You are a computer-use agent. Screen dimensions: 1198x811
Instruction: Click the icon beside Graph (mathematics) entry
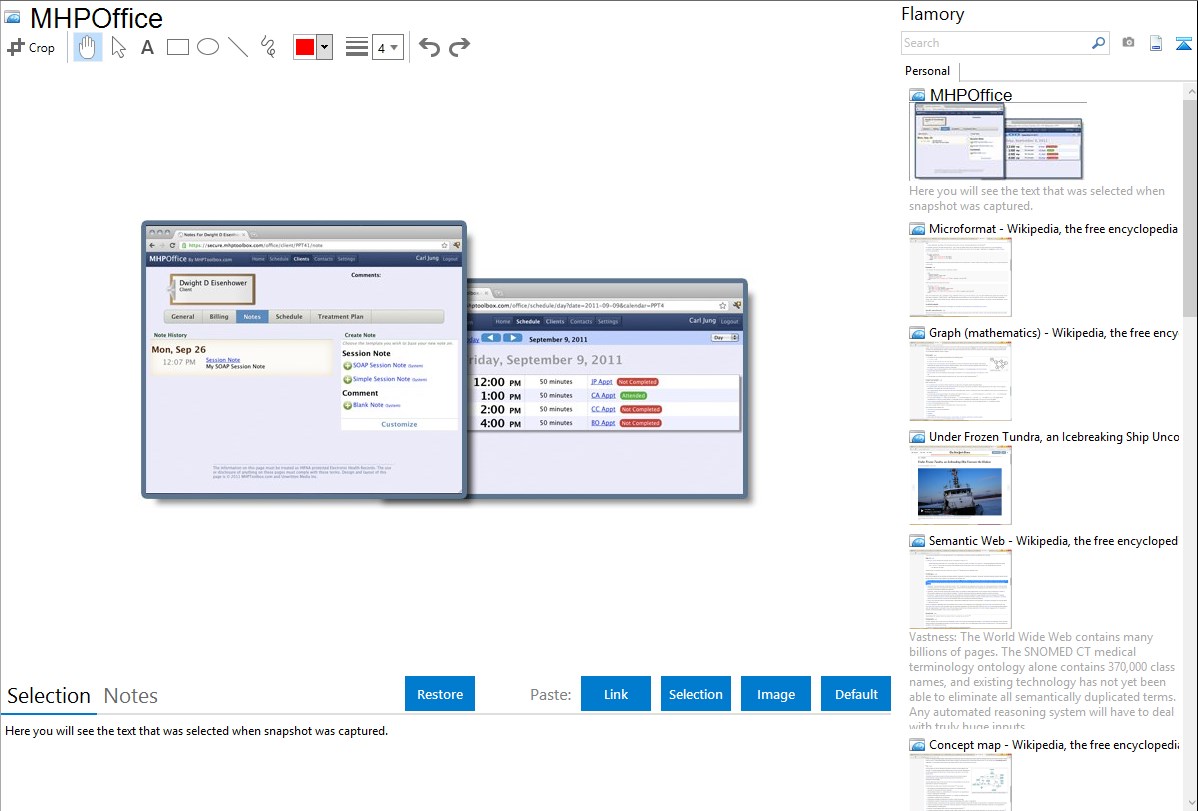pos(917,333)
